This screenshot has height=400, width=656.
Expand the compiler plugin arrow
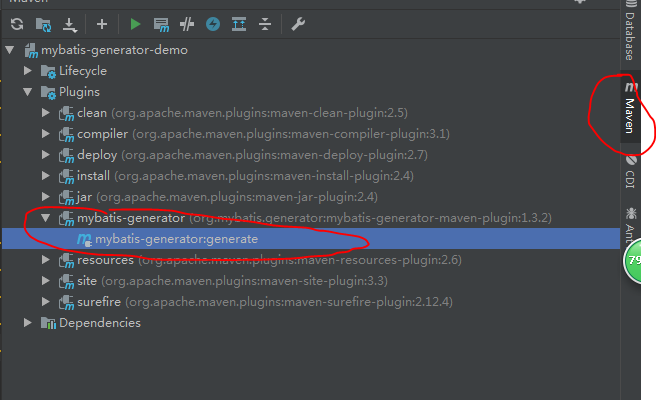click(46, 133)
